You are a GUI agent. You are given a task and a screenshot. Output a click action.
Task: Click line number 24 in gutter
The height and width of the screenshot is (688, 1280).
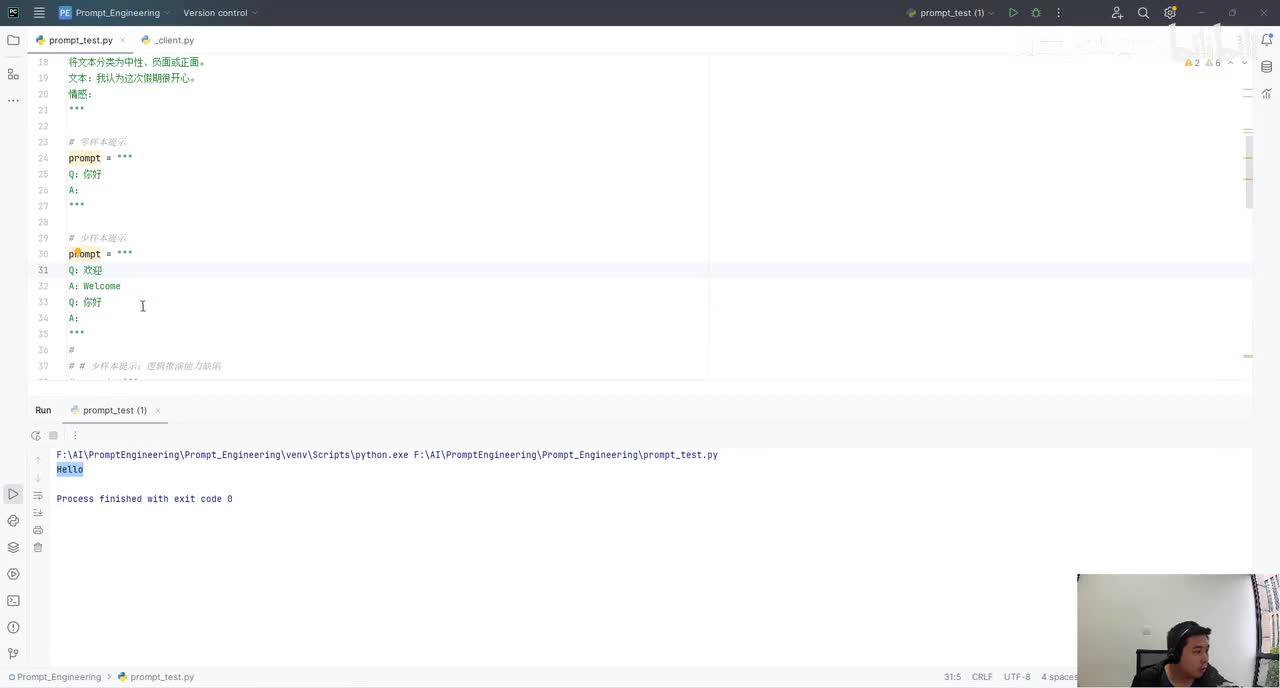[x=43, y=158]
